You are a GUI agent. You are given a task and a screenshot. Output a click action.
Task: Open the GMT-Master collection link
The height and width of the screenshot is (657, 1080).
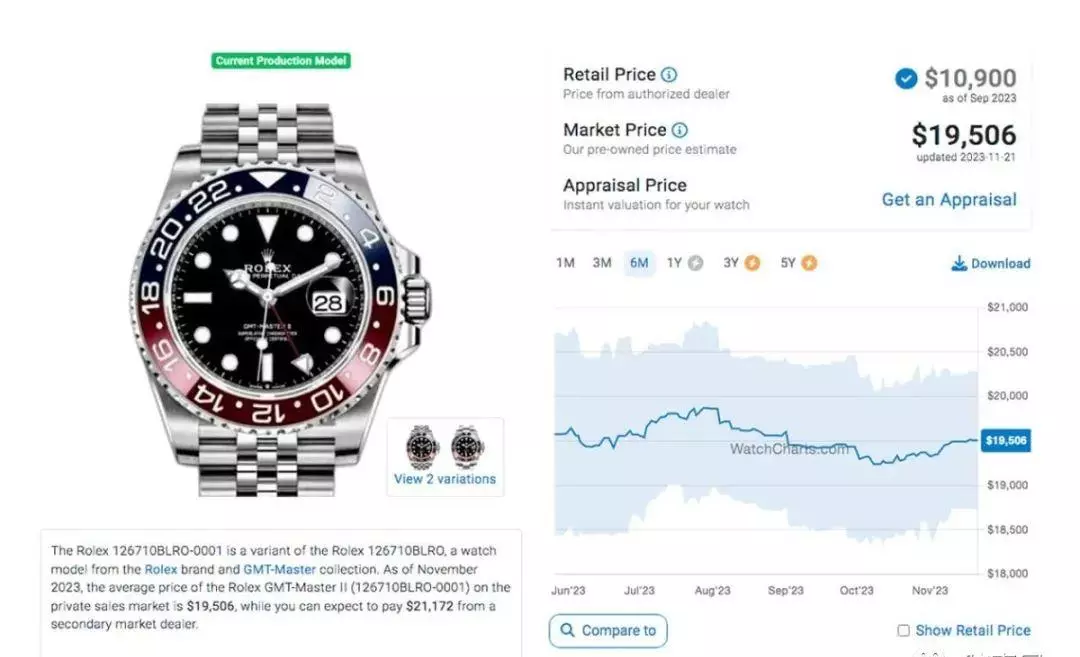279,570
